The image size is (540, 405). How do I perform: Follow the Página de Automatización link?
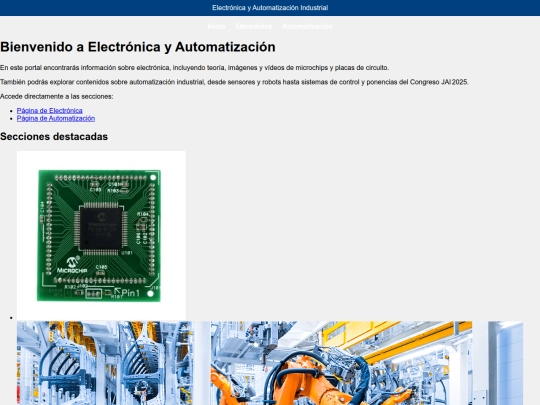click(x=56, y=118)
